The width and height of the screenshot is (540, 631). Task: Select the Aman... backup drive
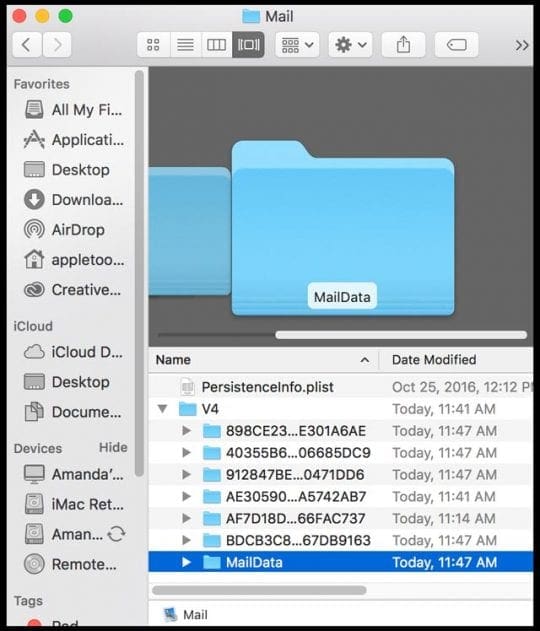64,534
